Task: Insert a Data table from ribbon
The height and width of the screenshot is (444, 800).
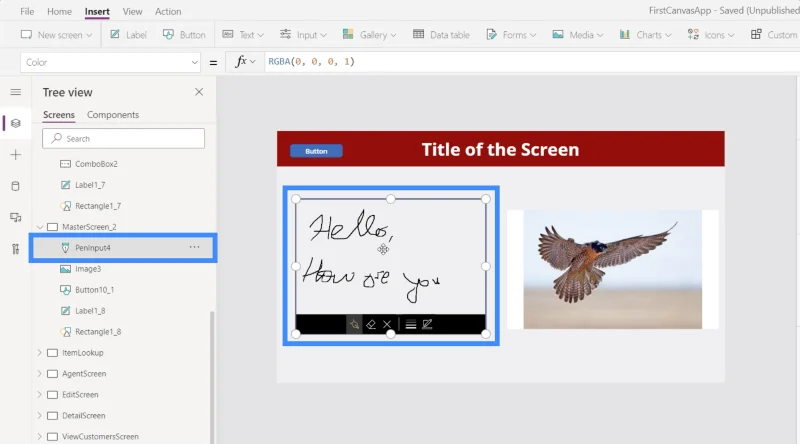Action: (441, 35)
